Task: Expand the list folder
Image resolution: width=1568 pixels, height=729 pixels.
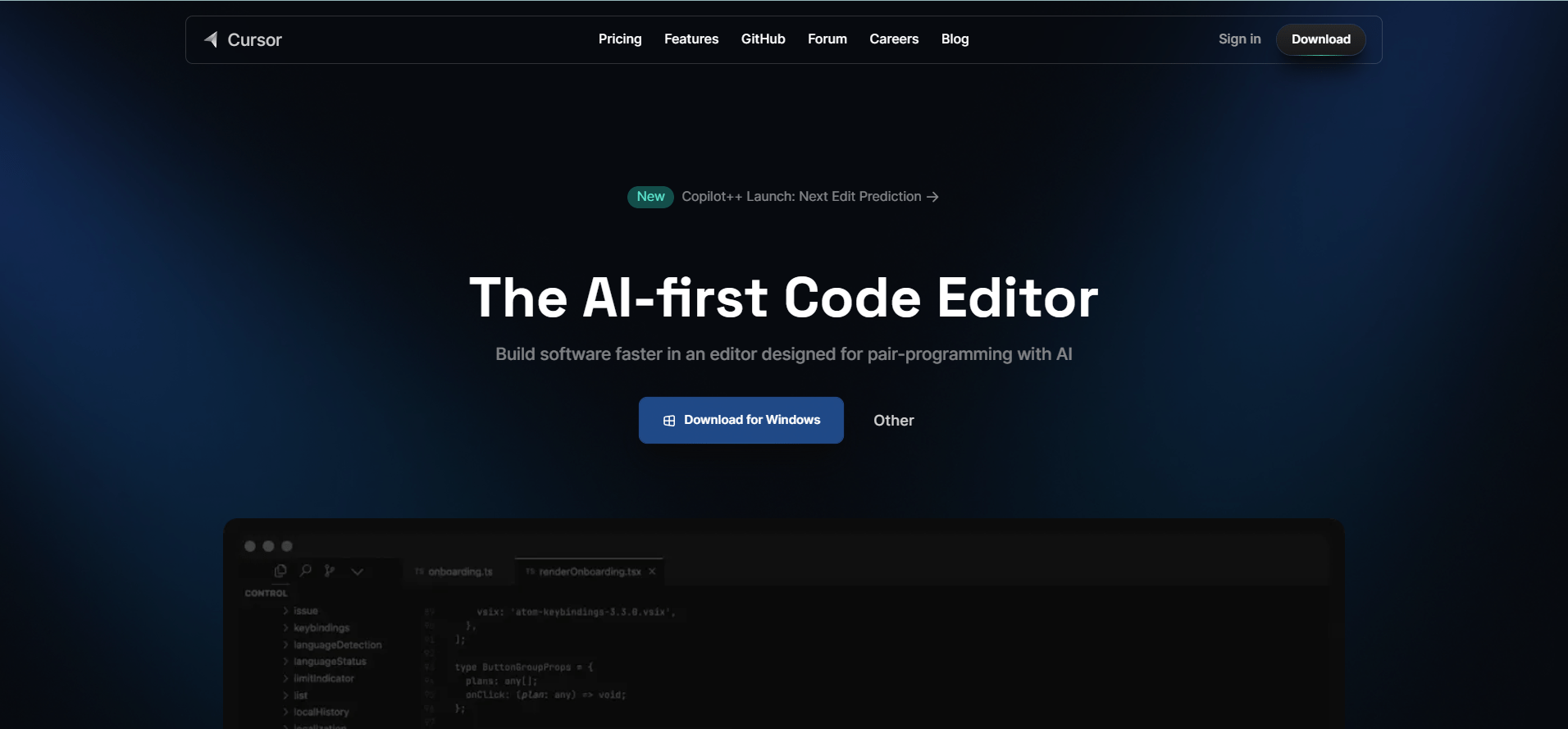Action: point(295,695)
